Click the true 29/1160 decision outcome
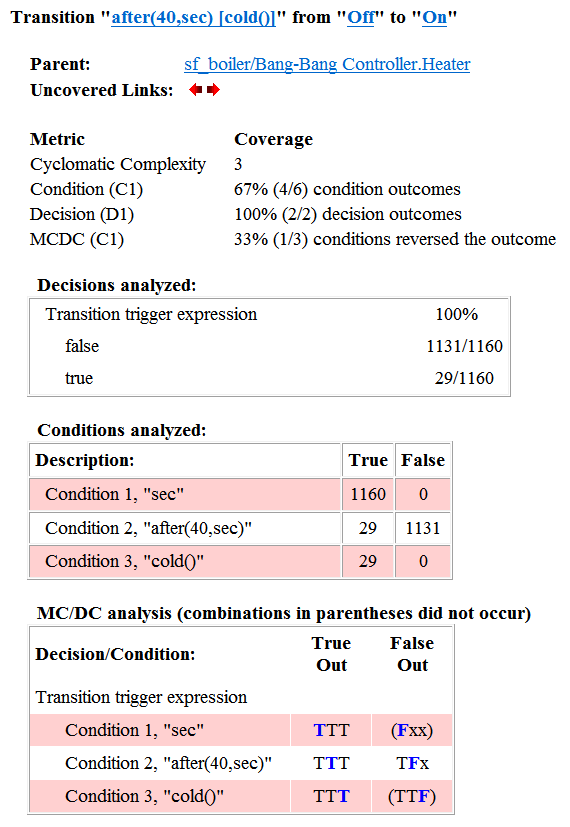Screen dimensions: 570x827 (269, 378)
